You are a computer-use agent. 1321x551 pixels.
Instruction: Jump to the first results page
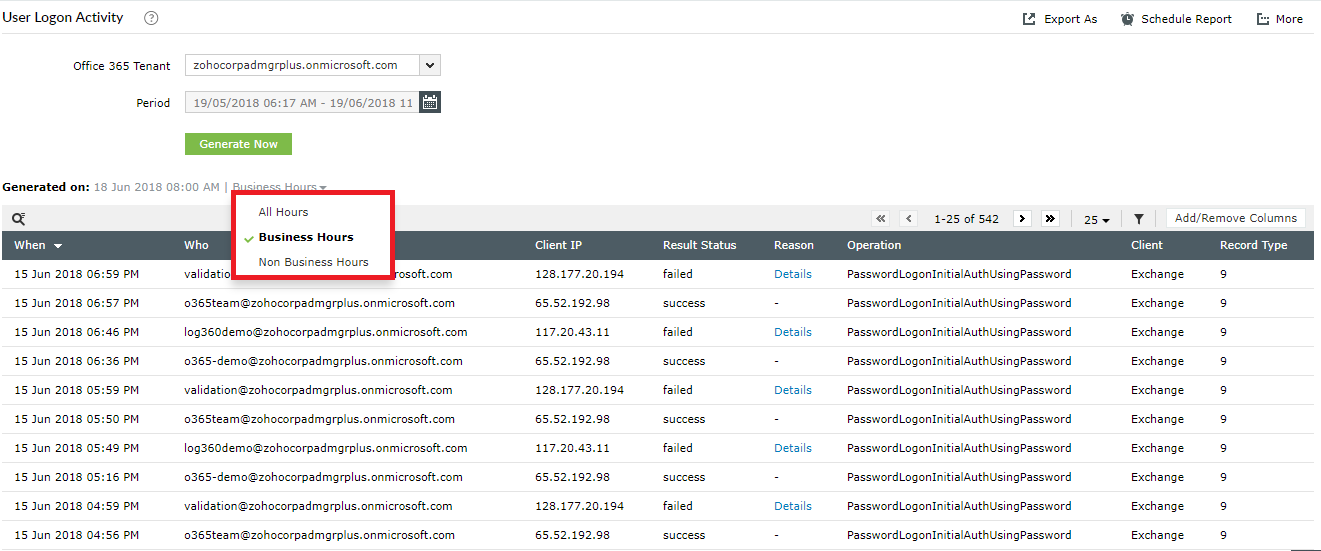(x=880, y=219)
